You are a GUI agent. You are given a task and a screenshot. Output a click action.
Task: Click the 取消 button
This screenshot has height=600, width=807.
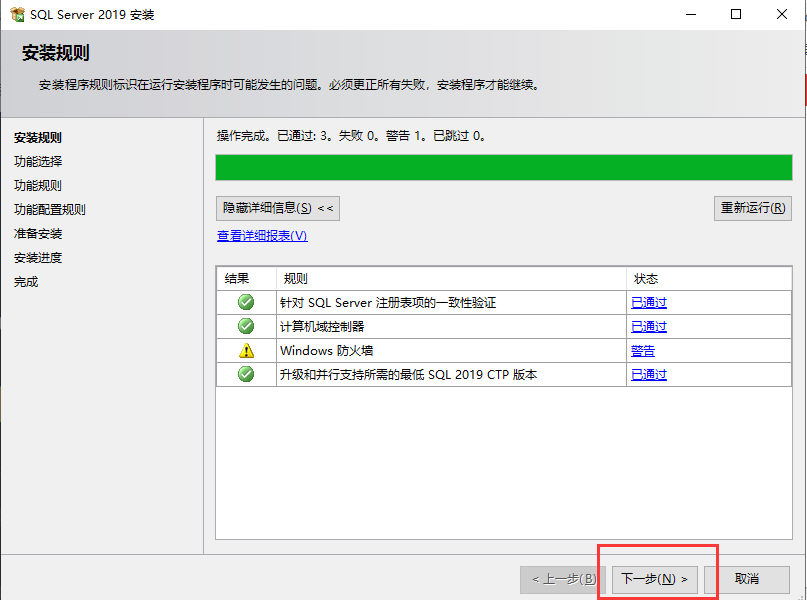point(747,579)
